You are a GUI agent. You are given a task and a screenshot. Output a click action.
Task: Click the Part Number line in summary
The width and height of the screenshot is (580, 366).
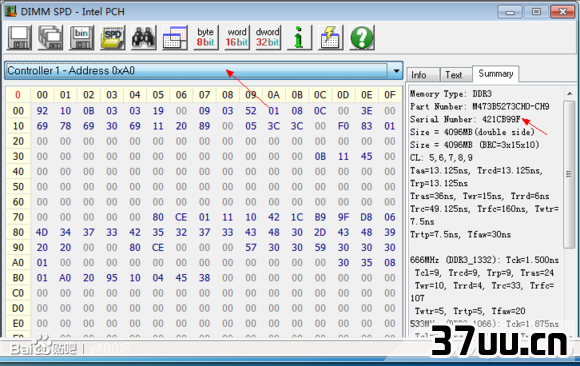click(479, 107)
